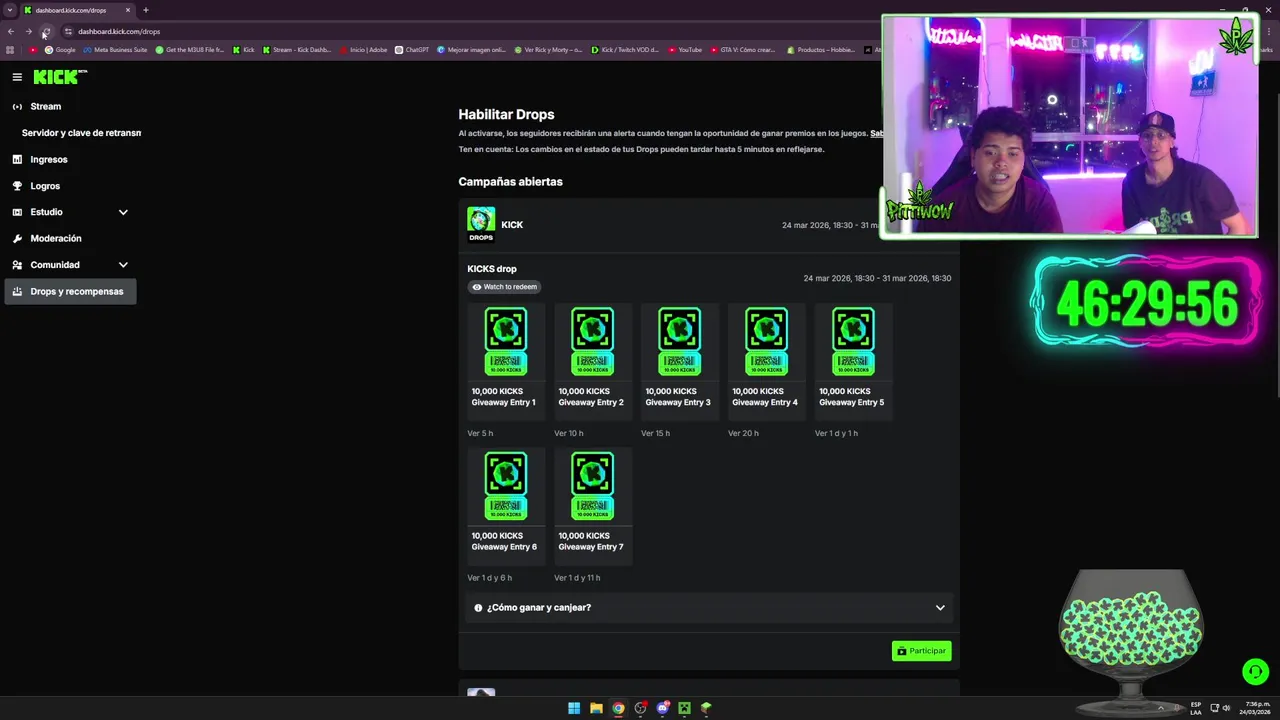Open File Explorer from the taskbar
This screenshot has width=1280, height=720.
click(596, 708)
